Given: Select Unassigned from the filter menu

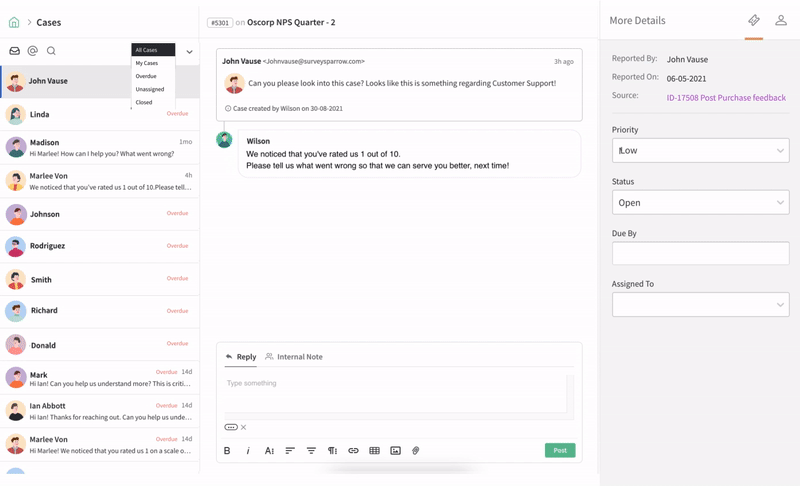Looking at the screenshot, I should click(150, 89).
